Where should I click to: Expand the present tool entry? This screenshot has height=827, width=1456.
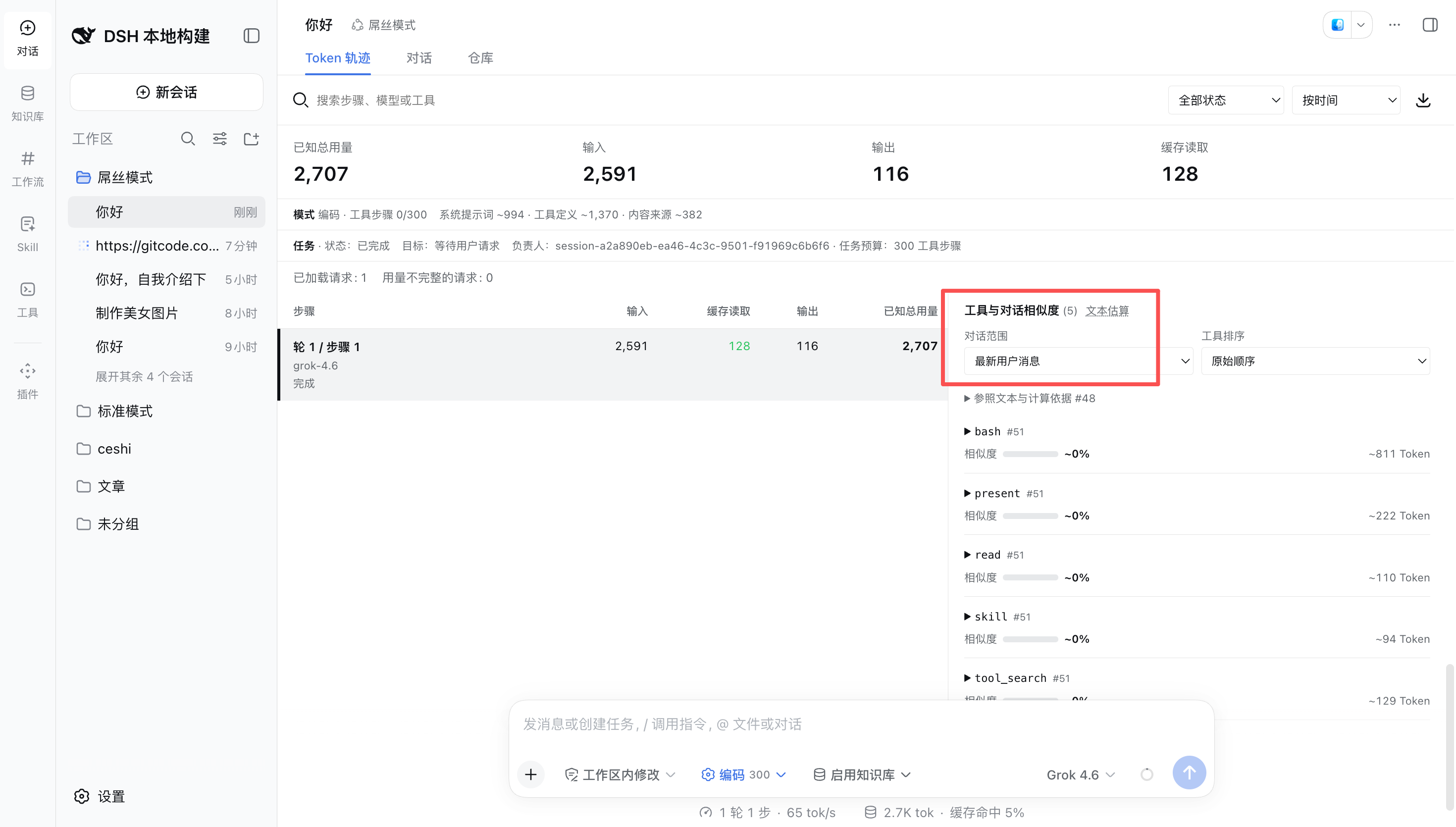pyautogui.click(x=1004, y=494)
